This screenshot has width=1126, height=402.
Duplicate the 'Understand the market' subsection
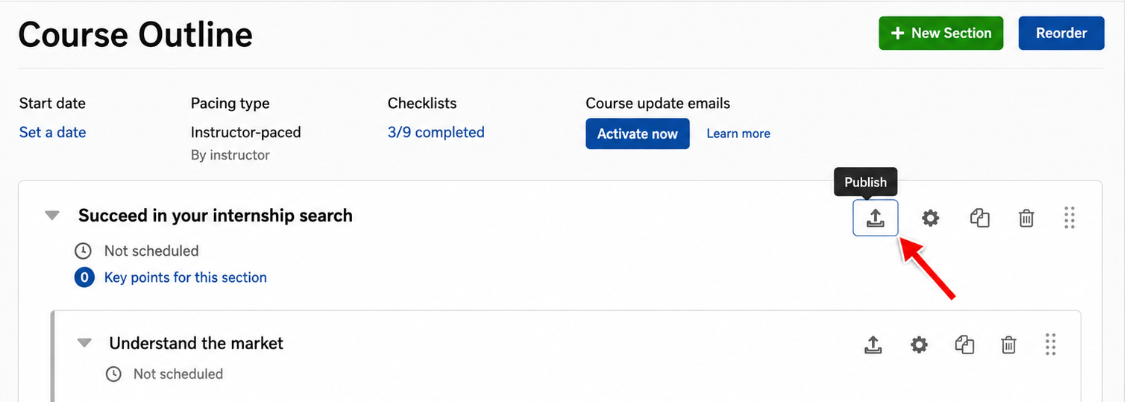(x=964, y=345)
